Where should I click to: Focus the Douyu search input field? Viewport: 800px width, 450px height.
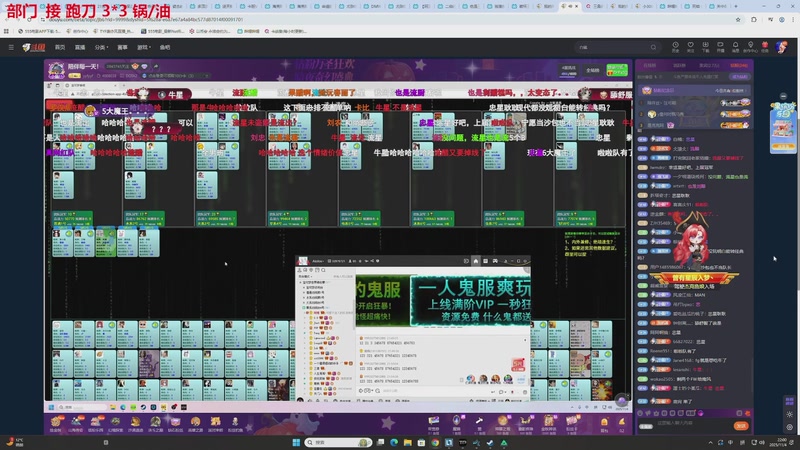pos(612,47)
